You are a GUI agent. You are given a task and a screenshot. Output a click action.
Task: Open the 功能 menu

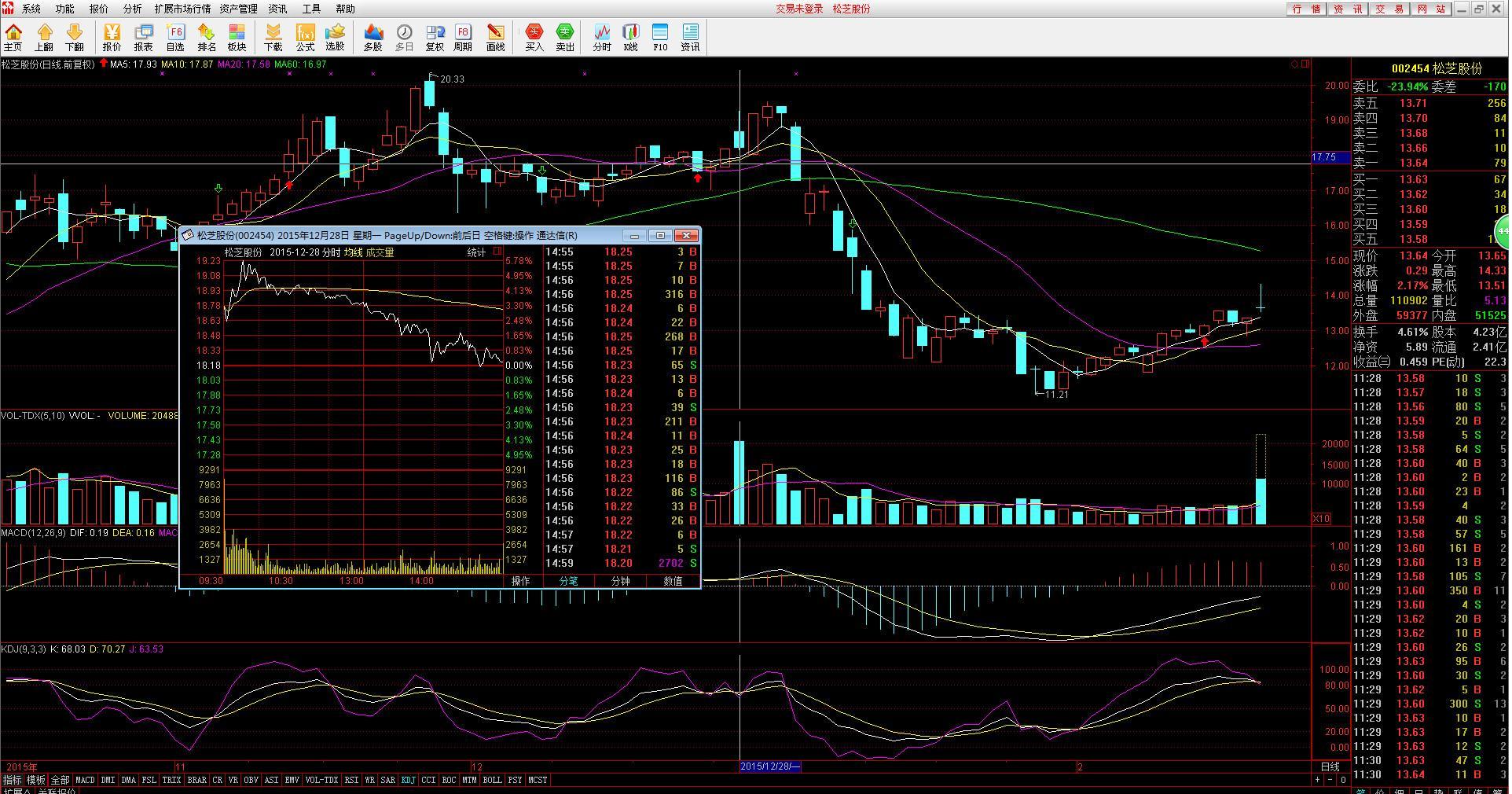[x=65, y=9]
